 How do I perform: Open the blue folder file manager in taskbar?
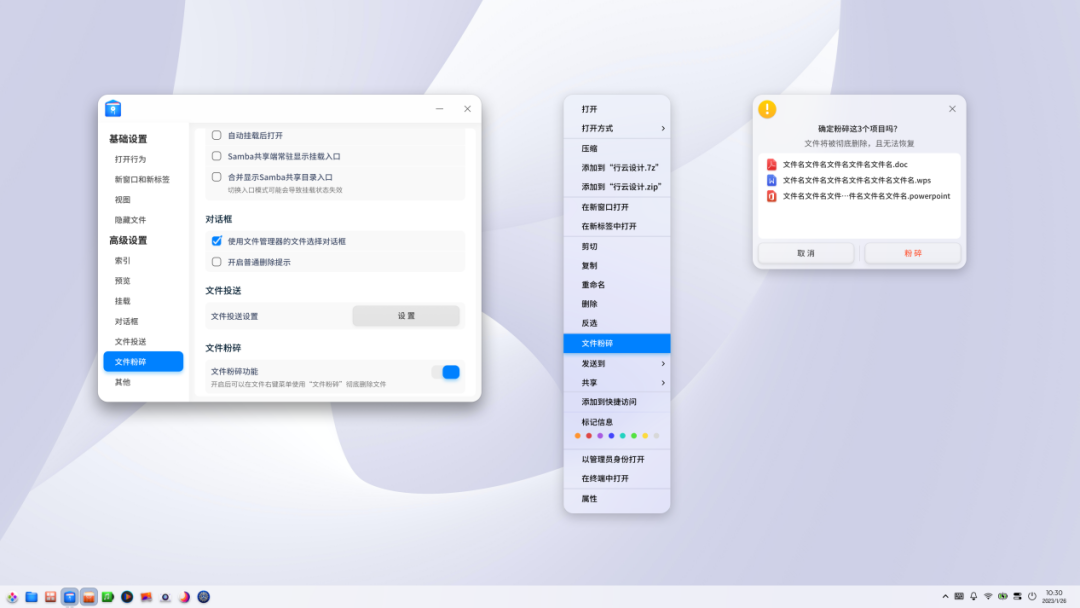tap(32, 597)
